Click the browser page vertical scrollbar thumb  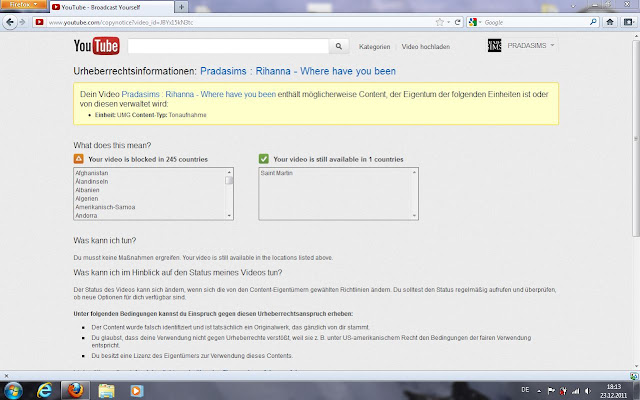pyautogui.click(x=636, y=139)
